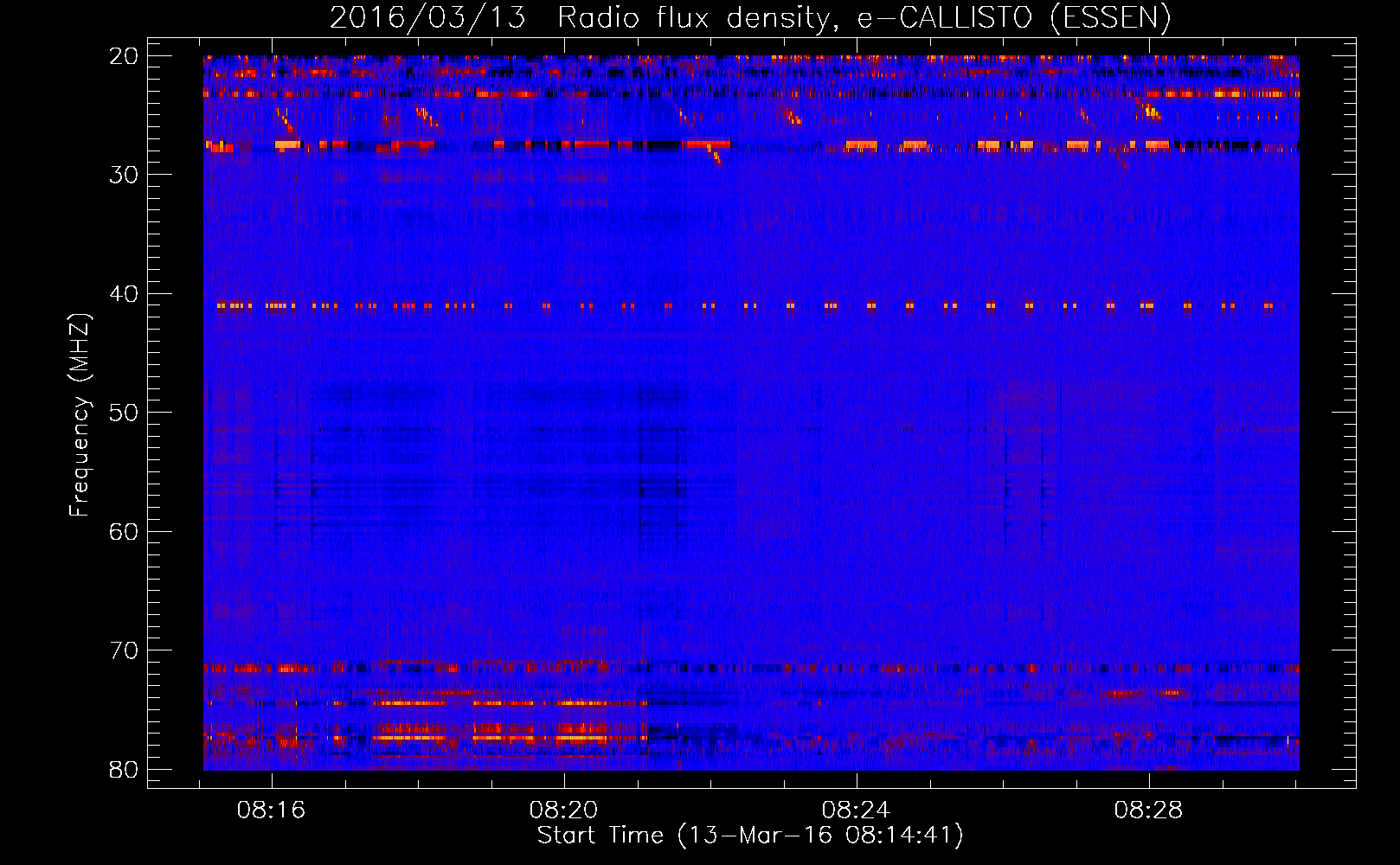Screen dimensions: 1400x865
Task: Click the time tick label "08:20"
Action: coord(564,811)
